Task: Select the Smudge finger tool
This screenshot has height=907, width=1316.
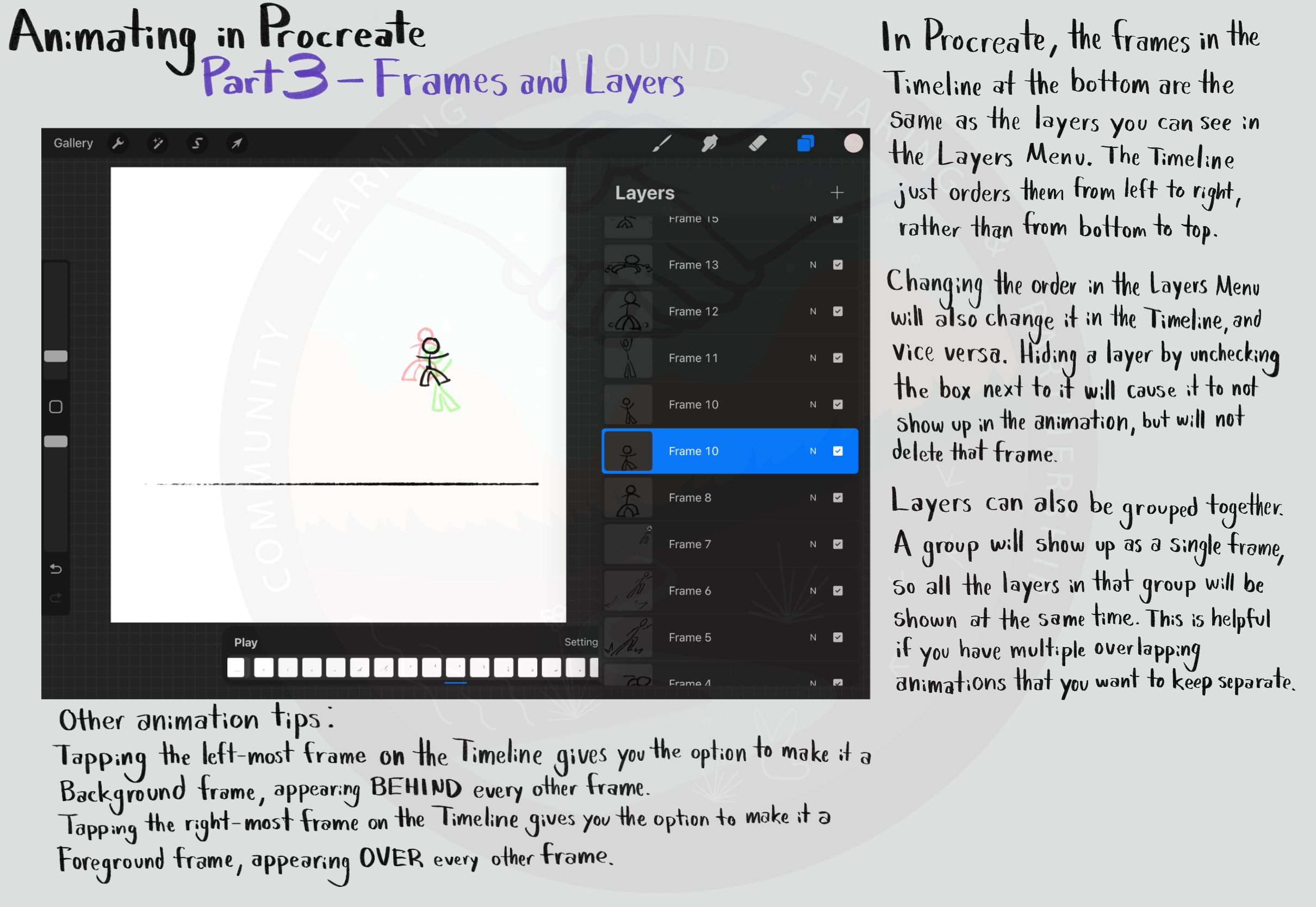Action: pyautogui.click(x=709, y=143)
